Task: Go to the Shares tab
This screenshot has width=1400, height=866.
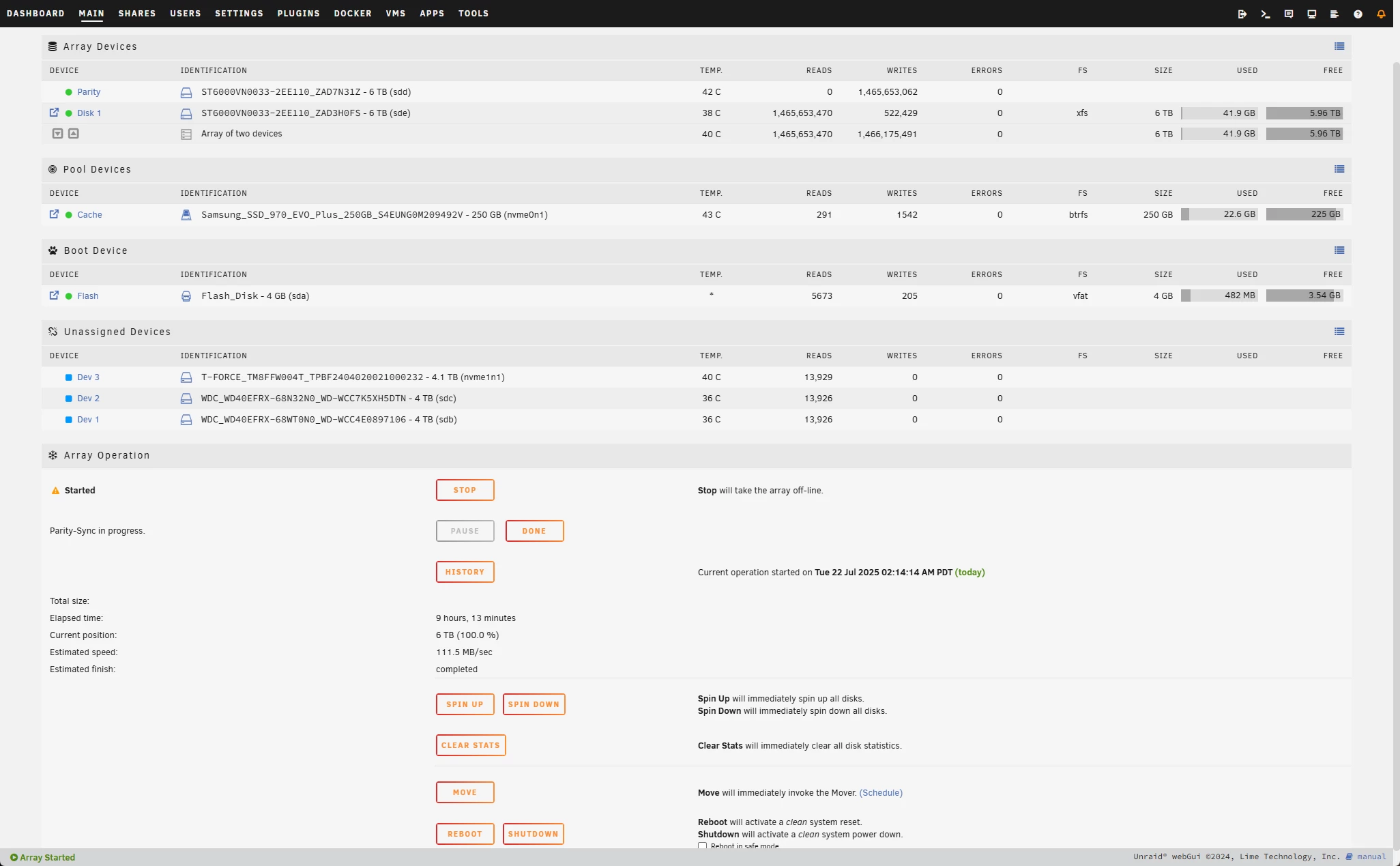Action: (x=136, y=14)
